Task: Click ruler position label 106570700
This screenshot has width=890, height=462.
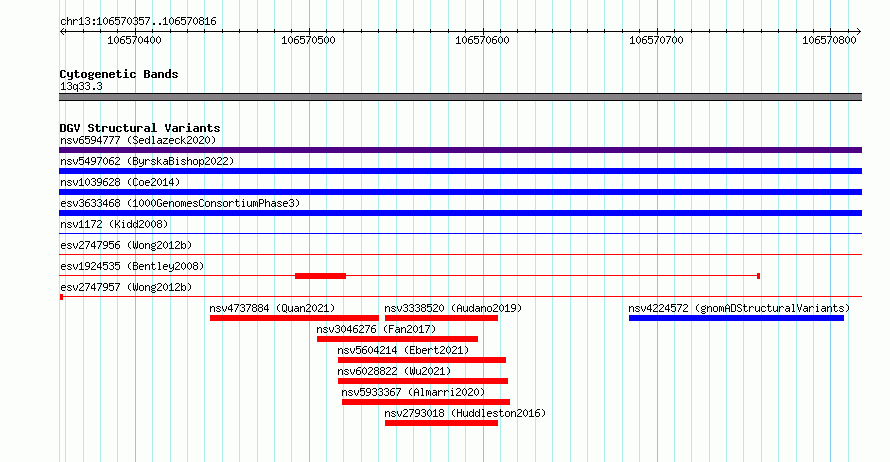Action: click(656, 40)
